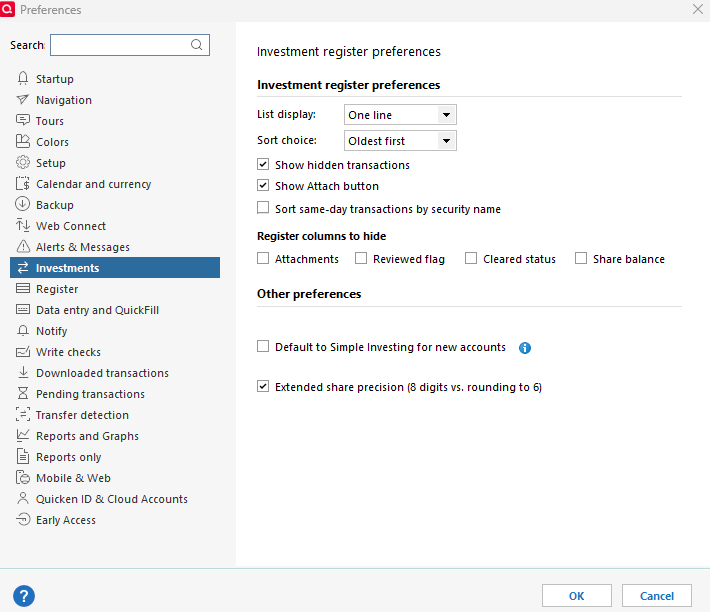Click the Setup gear icon
The height and width of the screenshot is (612, 710).
pos(23,162)
